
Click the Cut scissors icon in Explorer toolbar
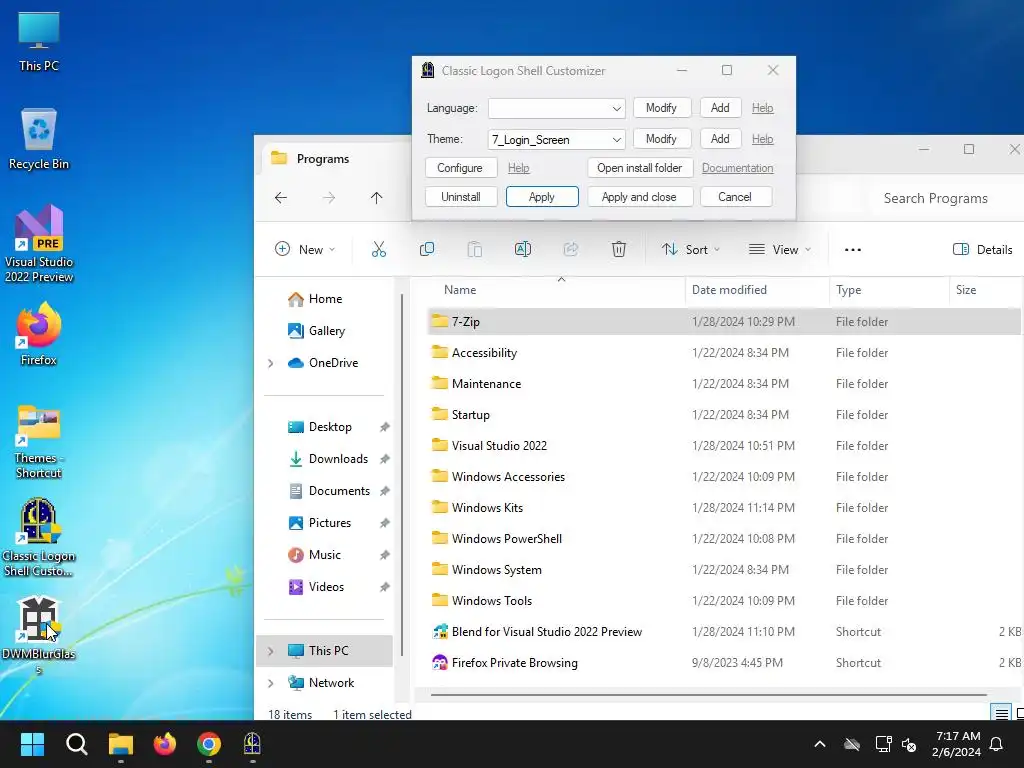[x=379, y=249]
